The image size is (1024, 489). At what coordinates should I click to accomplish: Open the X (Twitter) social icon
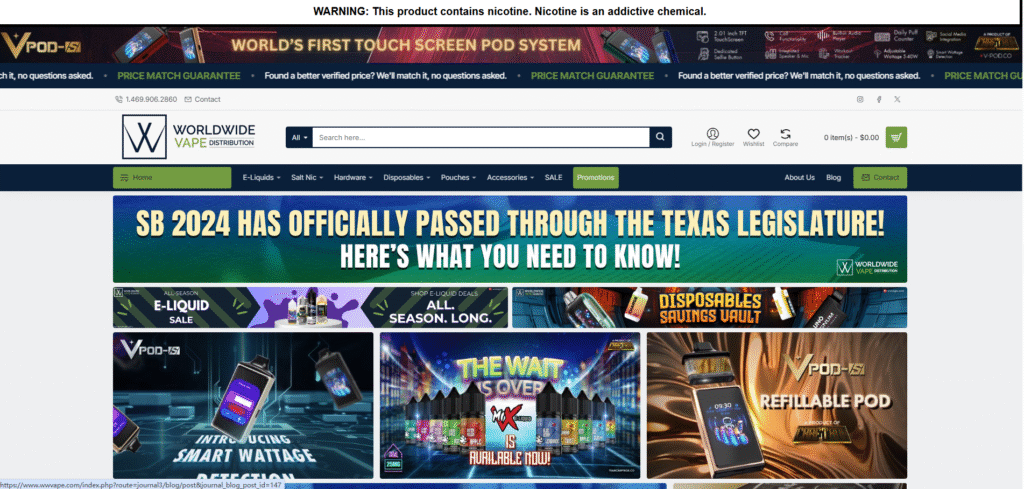(x=897, y=99)
